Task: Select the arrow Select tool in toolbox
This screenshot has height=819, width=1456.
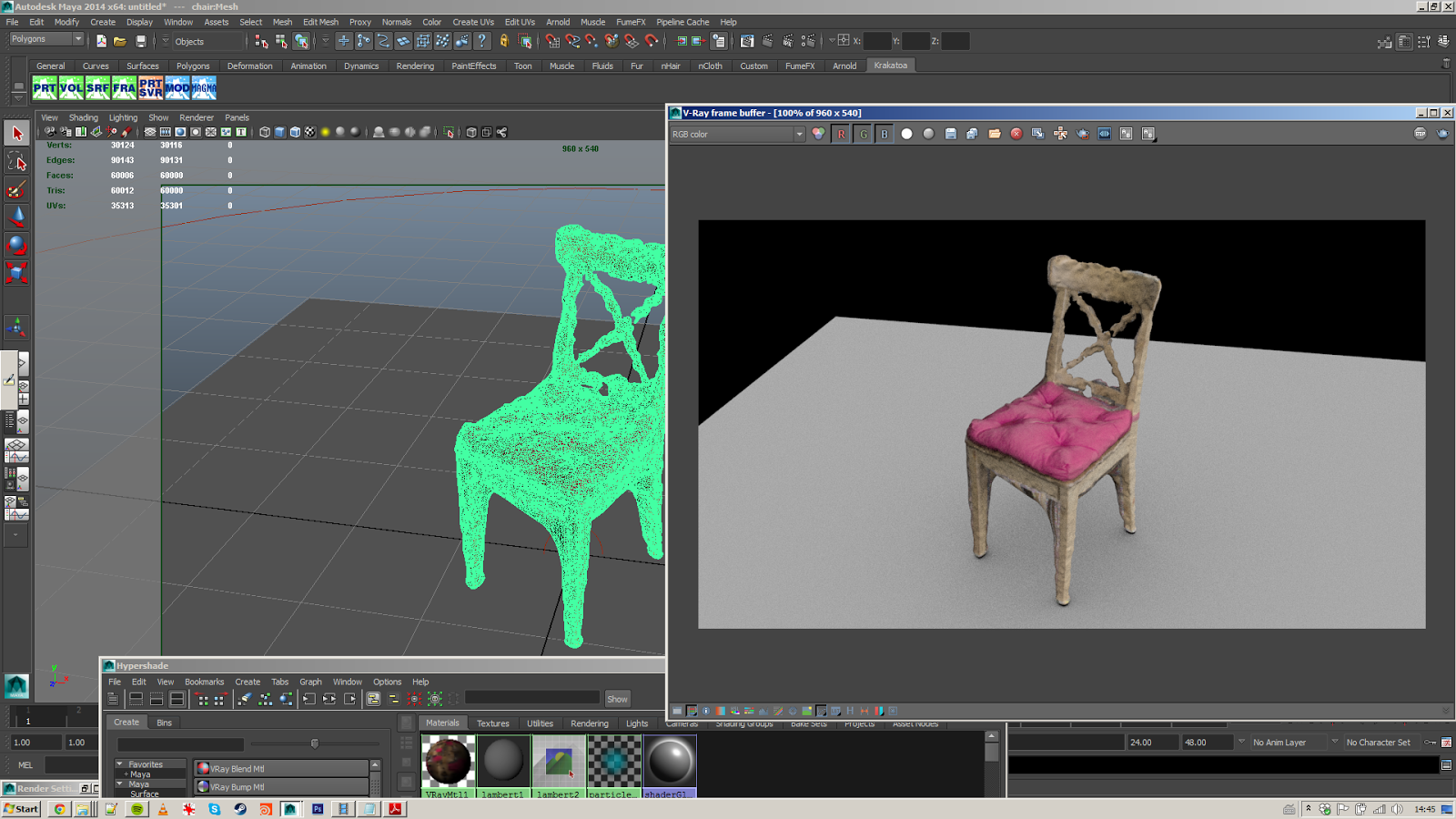Action: pyautogui.click(x=16, y=133)
